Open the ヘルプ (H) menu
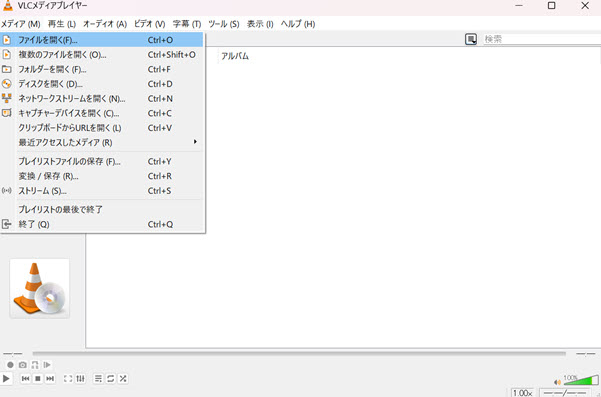 click(297, 24)
